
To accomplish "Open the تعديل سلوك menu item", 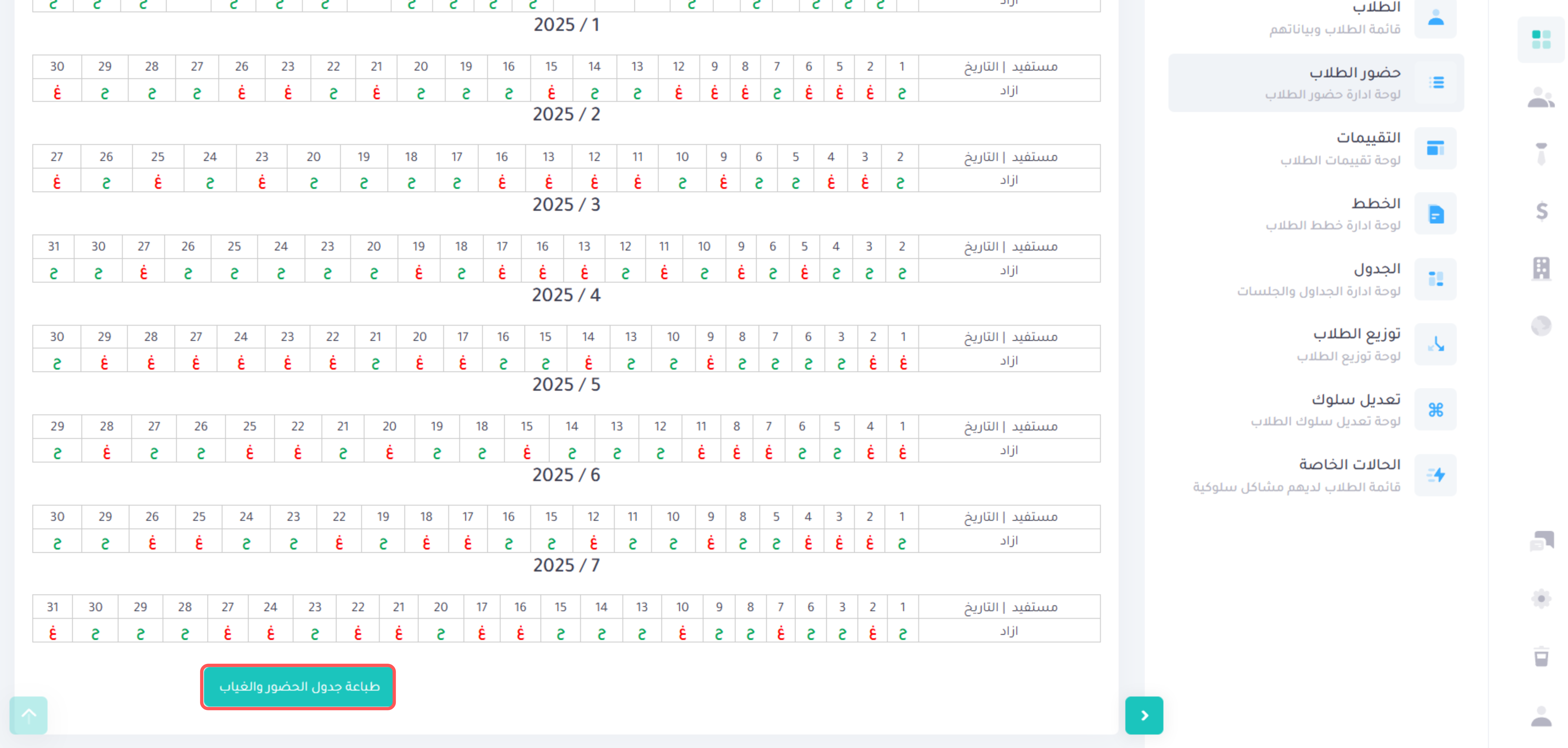I will point(1316,410).
